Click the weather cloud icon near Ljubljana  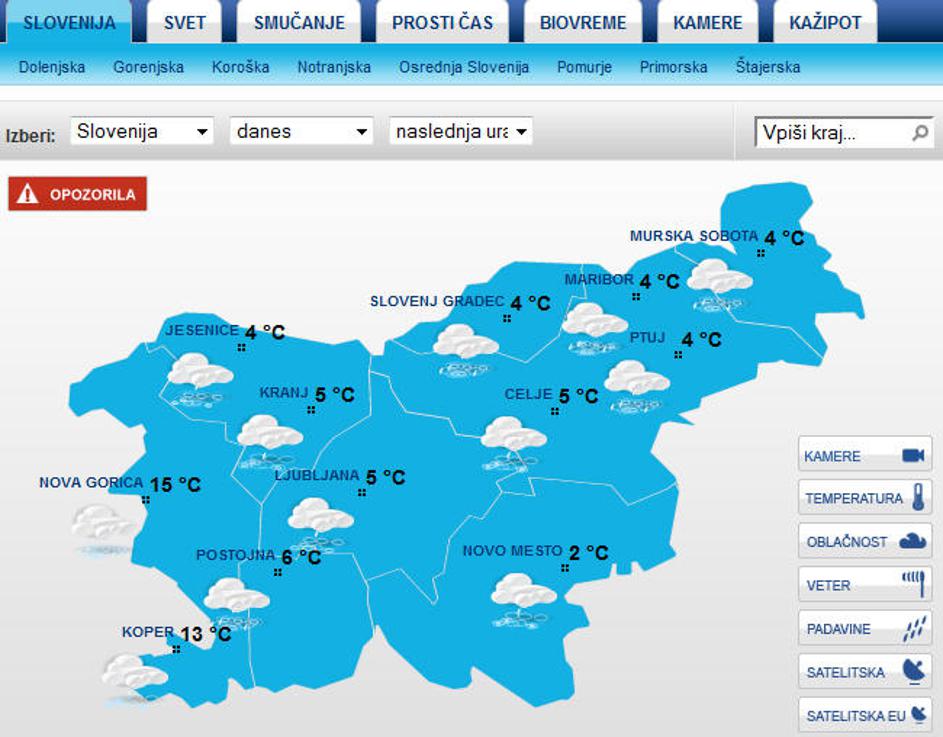321,518
